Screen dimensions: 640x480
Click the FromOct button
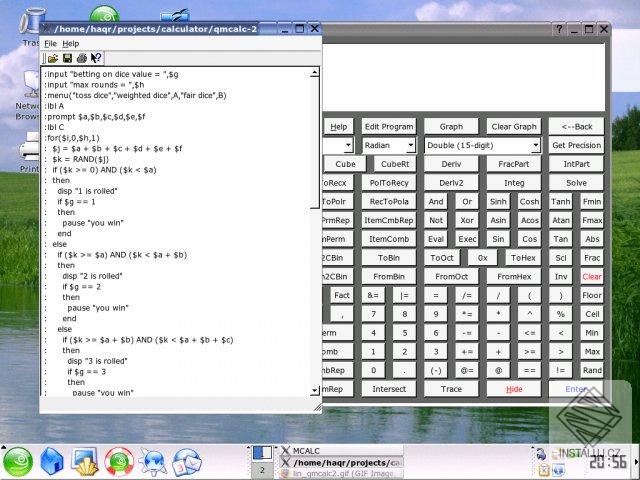tap(451, 277)
